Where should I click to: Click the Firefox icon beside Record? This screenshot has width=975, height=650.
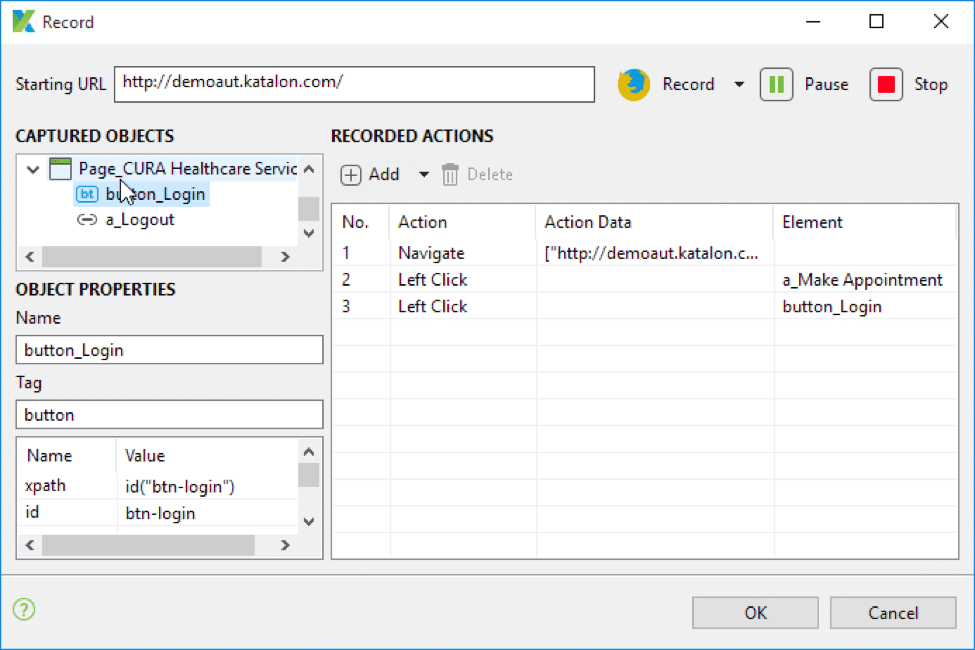point(633,84)
